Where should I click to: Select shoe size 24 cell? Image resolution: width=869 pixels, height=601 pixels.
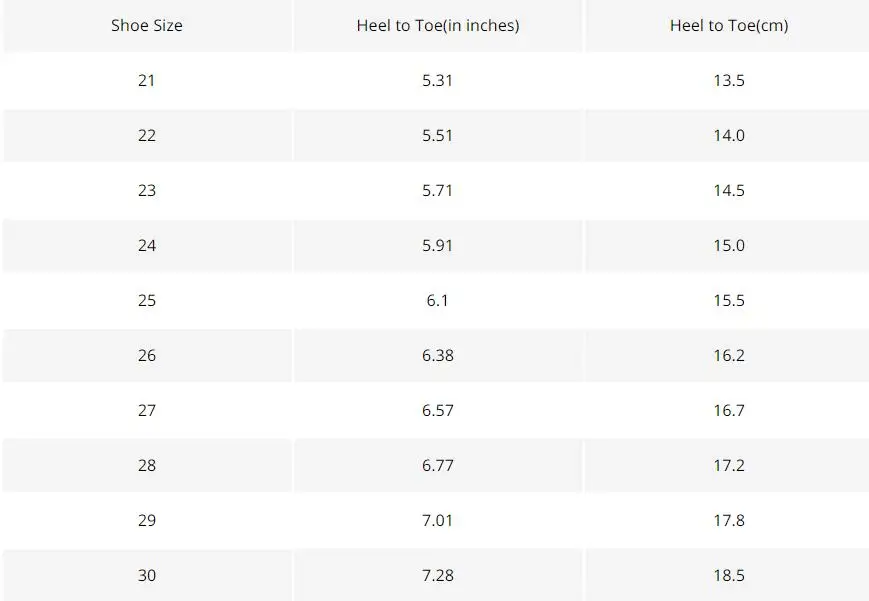pyautogui.click(x=147, y=245)
